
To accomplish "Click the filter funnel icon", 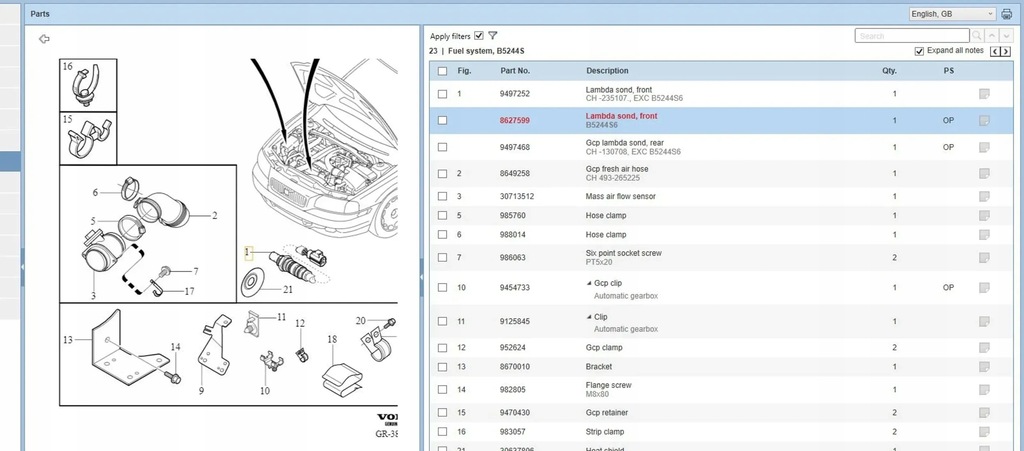I will [x=493, y=36].
